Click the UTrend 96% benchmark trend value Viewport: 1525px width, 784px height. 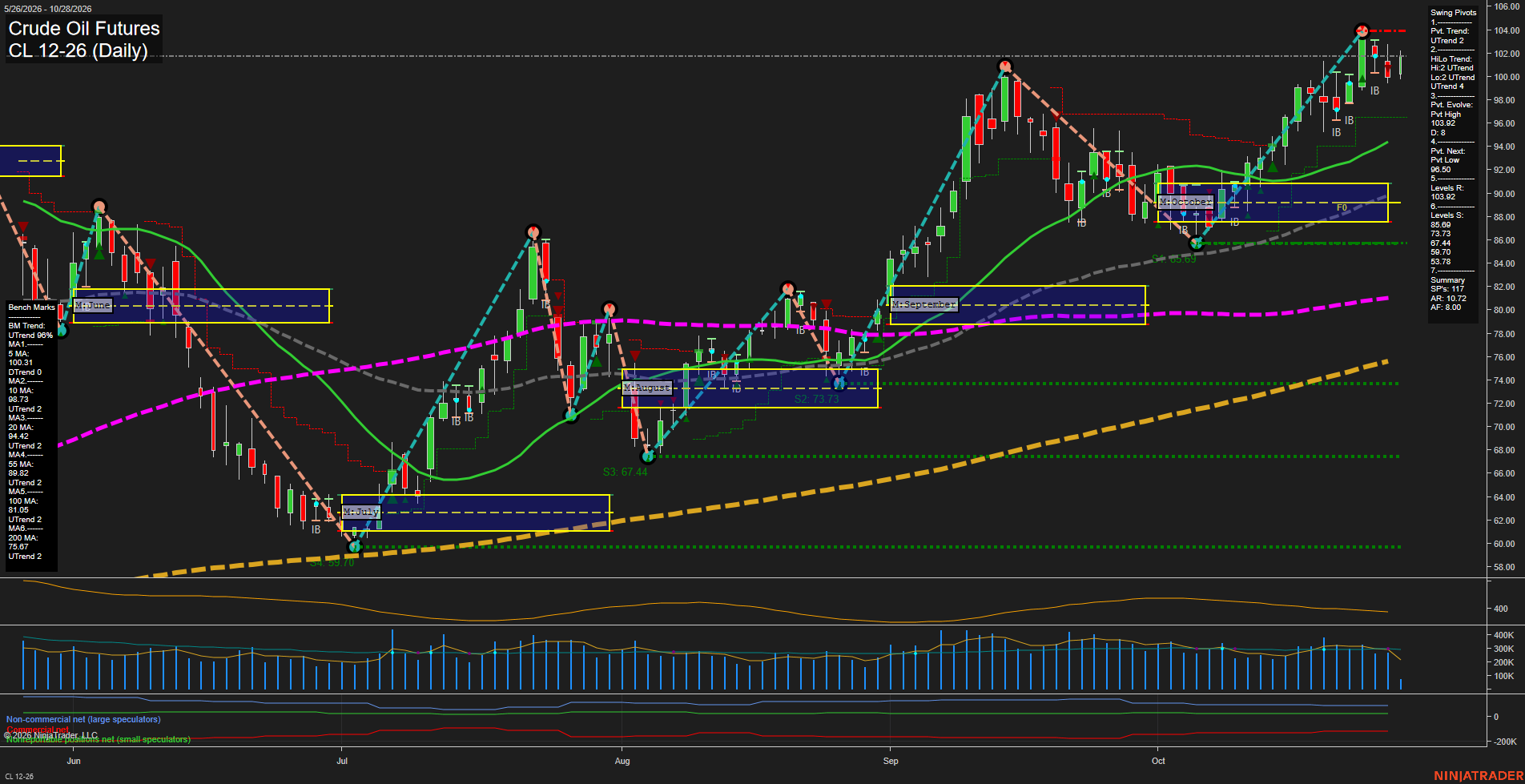(x=30, y=336)
